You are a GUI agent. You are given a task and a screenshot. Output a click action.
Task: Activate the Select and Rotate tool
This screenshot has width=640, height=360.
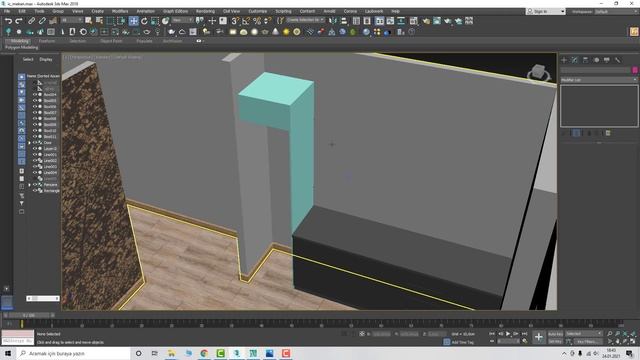pos(144,20)
